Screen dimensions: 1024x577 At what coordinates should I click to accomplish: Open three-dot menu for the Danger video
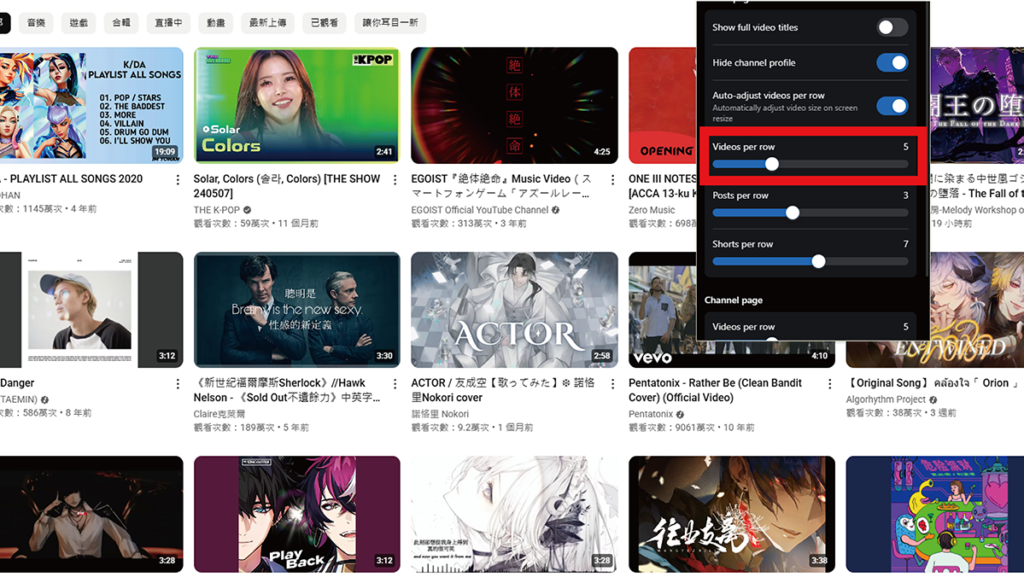pyautogui.click(x=178, y=384)
